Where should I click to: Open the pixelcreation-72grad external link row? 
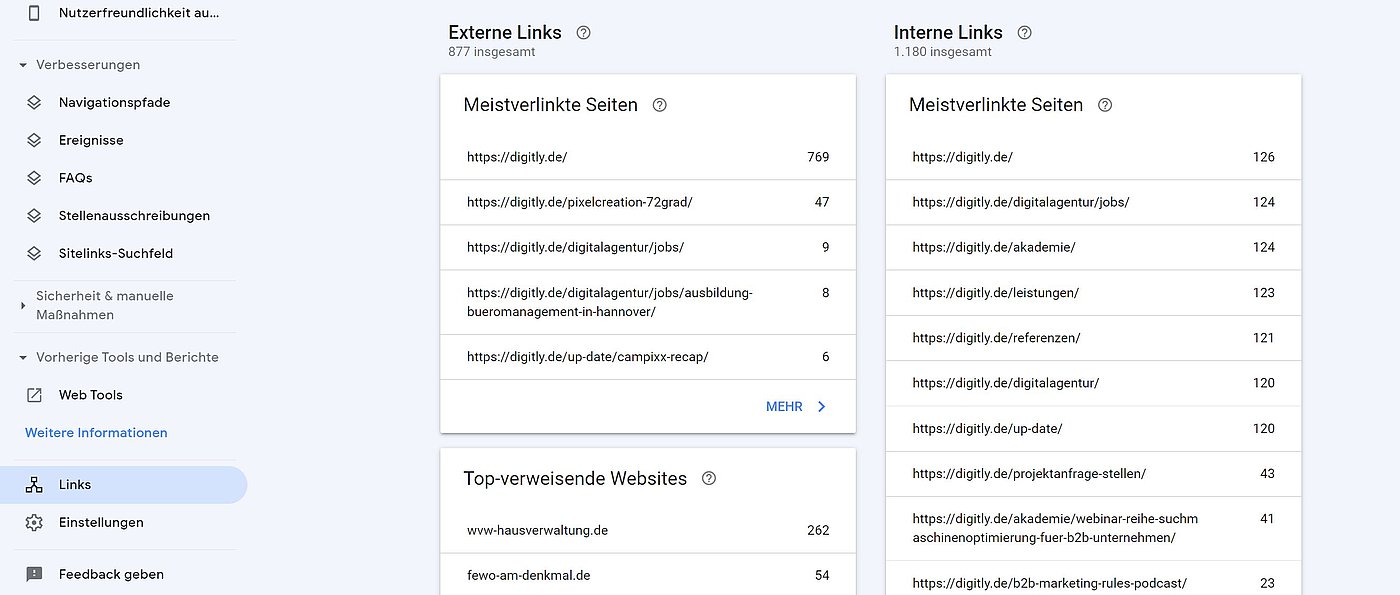579,202
